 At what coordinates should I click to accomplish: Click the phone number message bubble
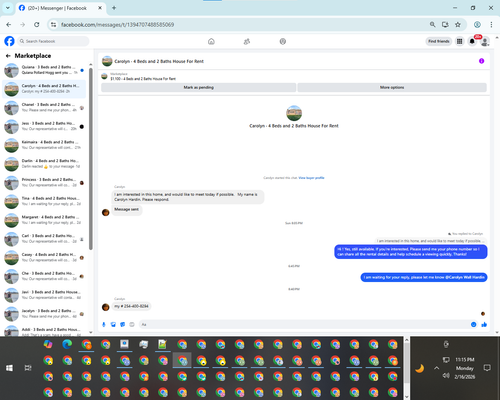tap(131, 306)
